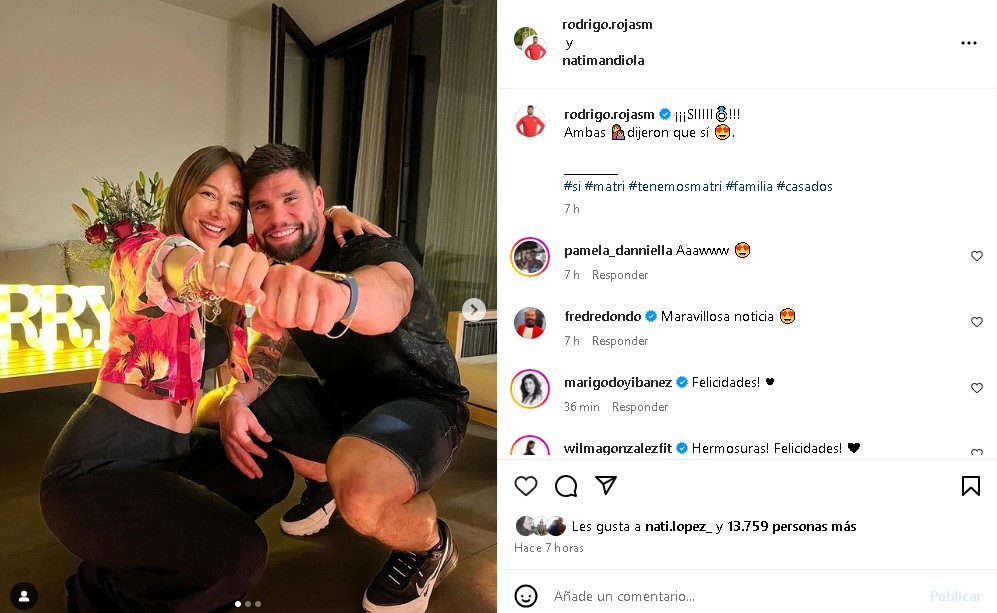Image resolution: width=997 pixels, height=613 pixels.
Task: Reply to fredredondo's comment
Action: pyautogui.click(x=620, y=341)
